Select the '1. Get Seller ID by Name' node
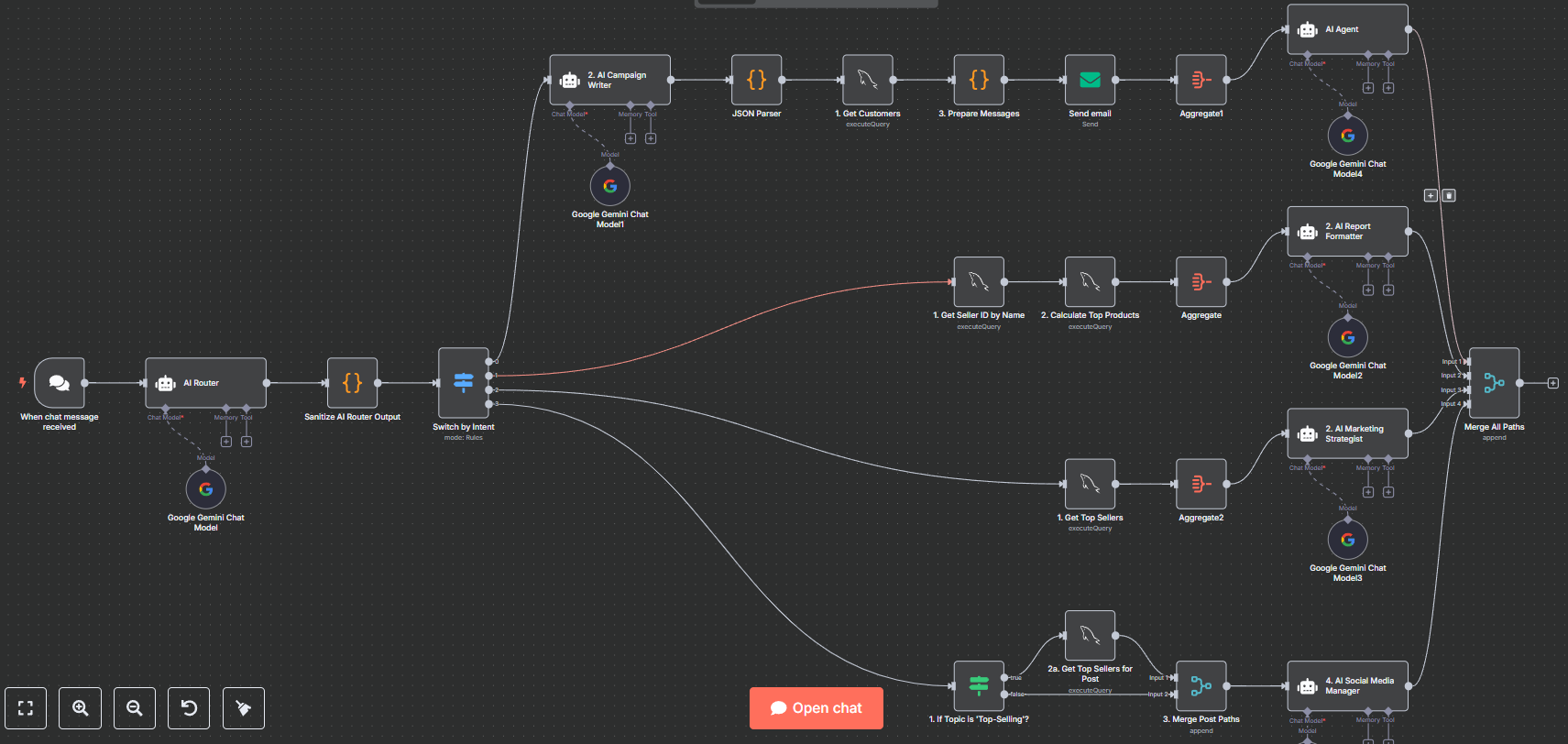Viewport: 1568px width, 744px height. [979, 281]
